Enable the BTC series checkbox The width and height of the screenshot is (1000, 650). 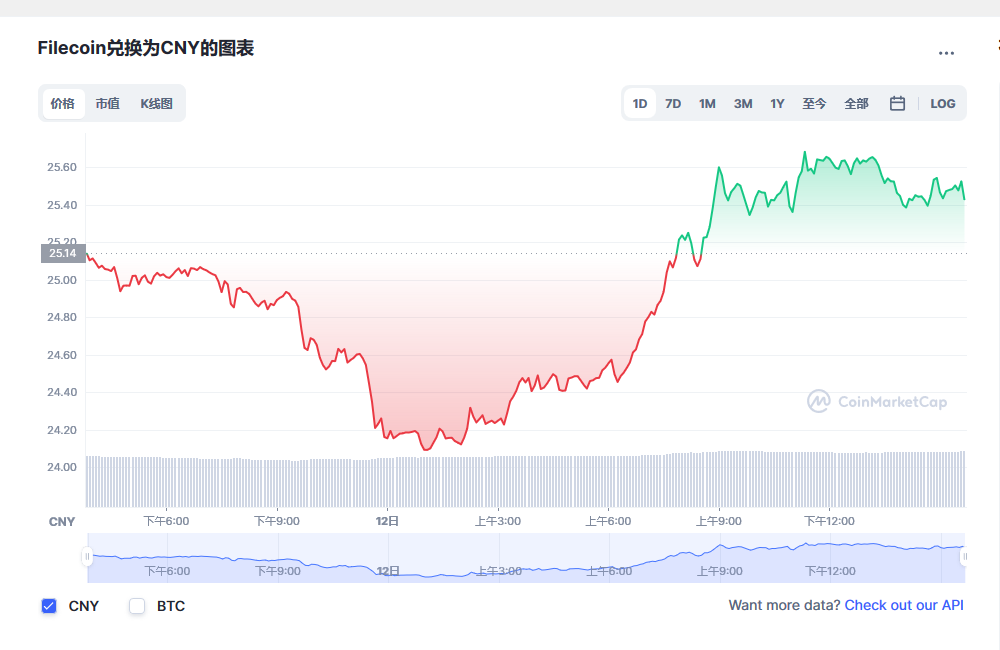pos(137,606)
